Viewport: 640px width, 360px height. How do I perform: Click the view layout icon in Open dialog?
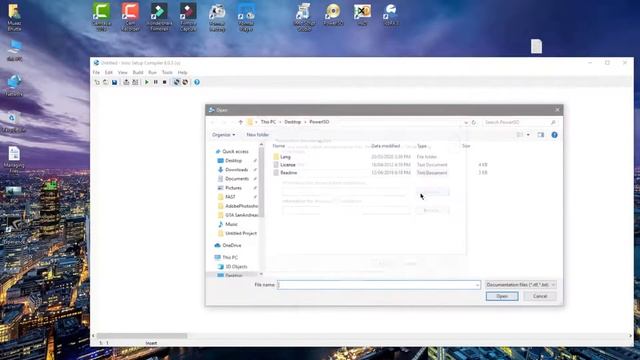520,135
